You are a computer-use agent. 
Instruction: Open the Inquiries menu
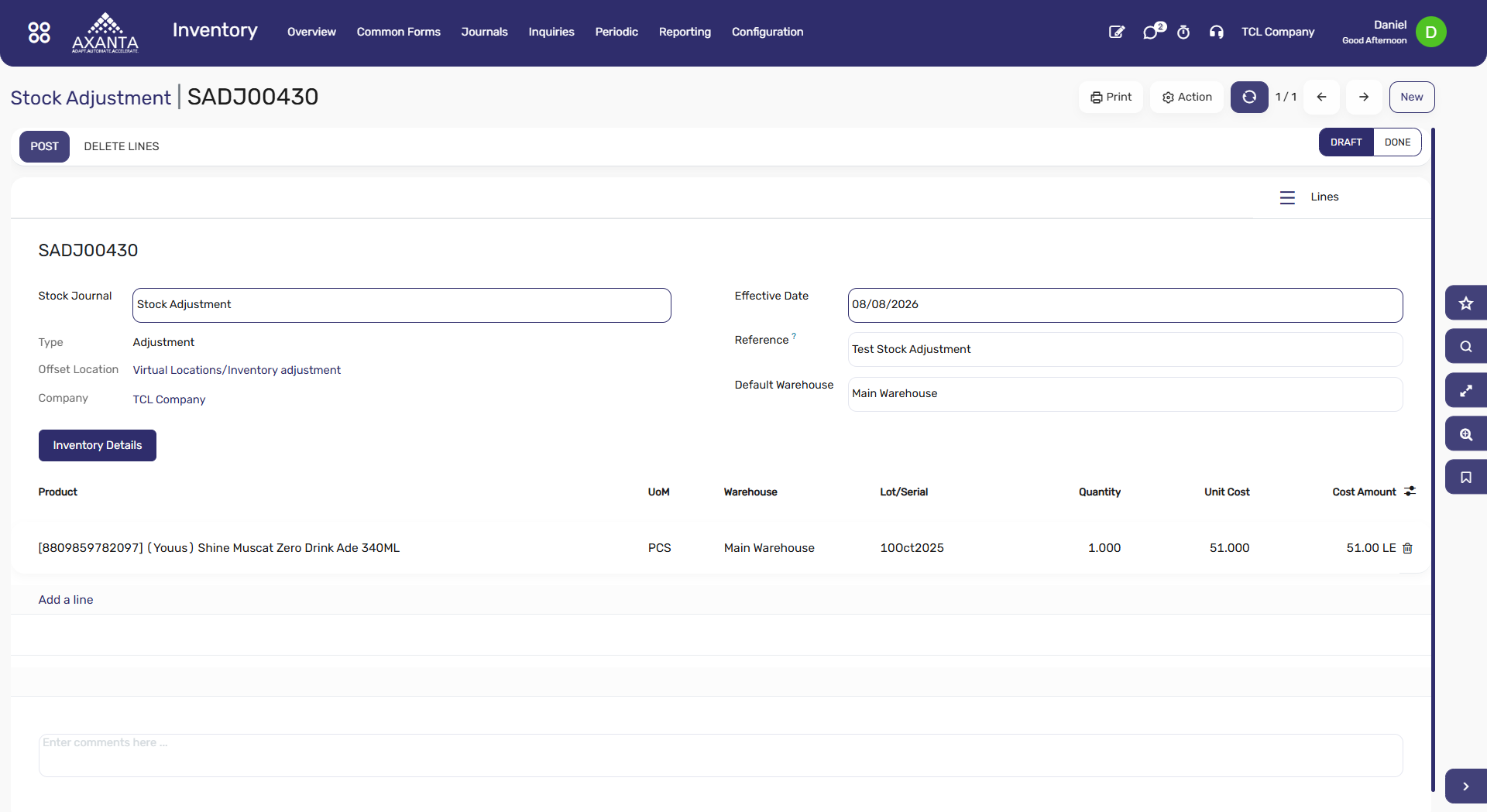pos(551,32)
